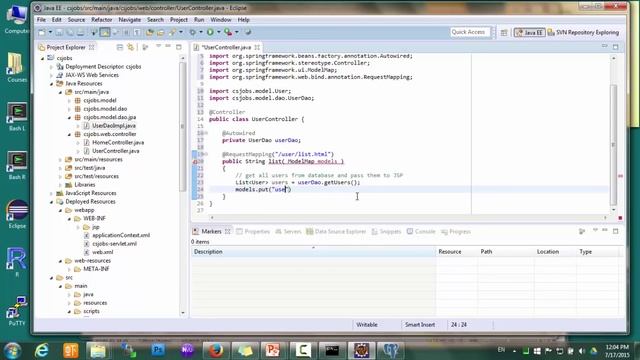This screenshot has height=360, width=640.
Task: Switch to the Console tab
Action: click(x=421, y=231)
